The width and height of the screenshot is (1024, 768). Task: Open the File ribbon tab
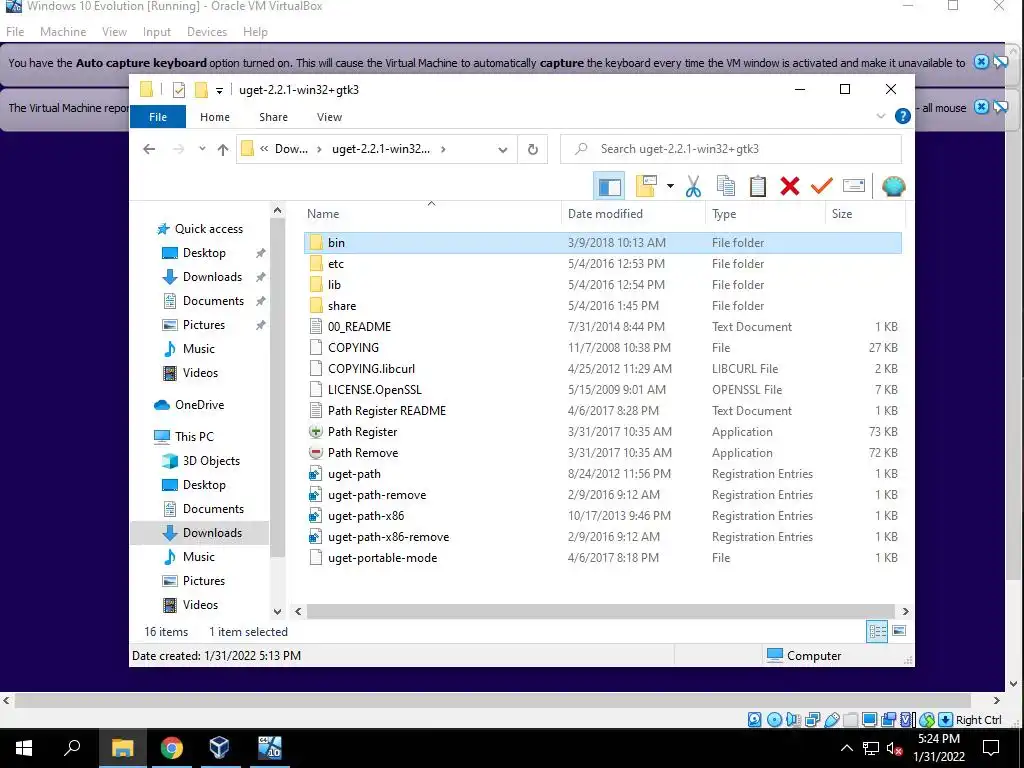[x=158, y=117]
